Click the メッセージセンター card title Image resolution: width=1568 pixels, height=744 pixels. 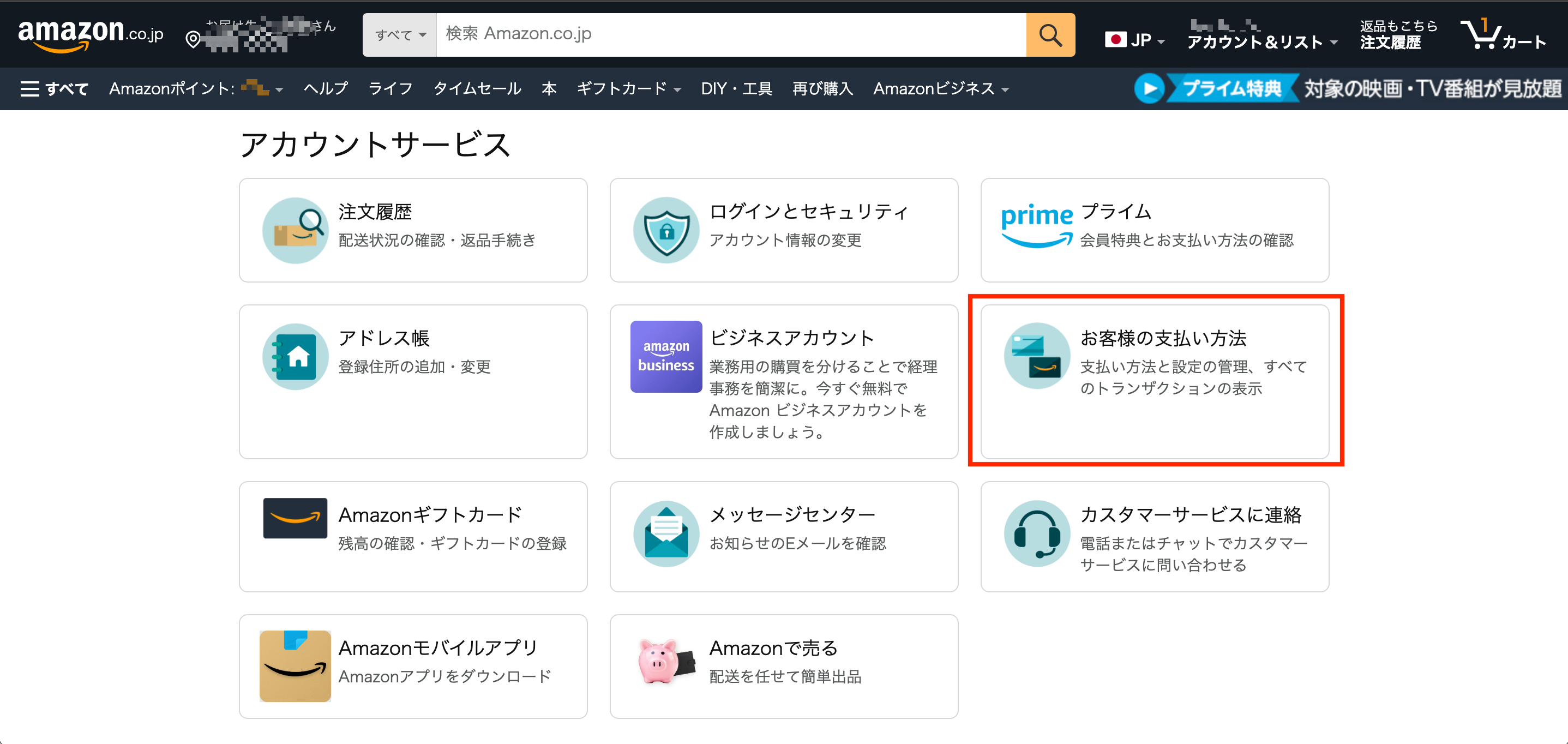click(x=792, y=515)
